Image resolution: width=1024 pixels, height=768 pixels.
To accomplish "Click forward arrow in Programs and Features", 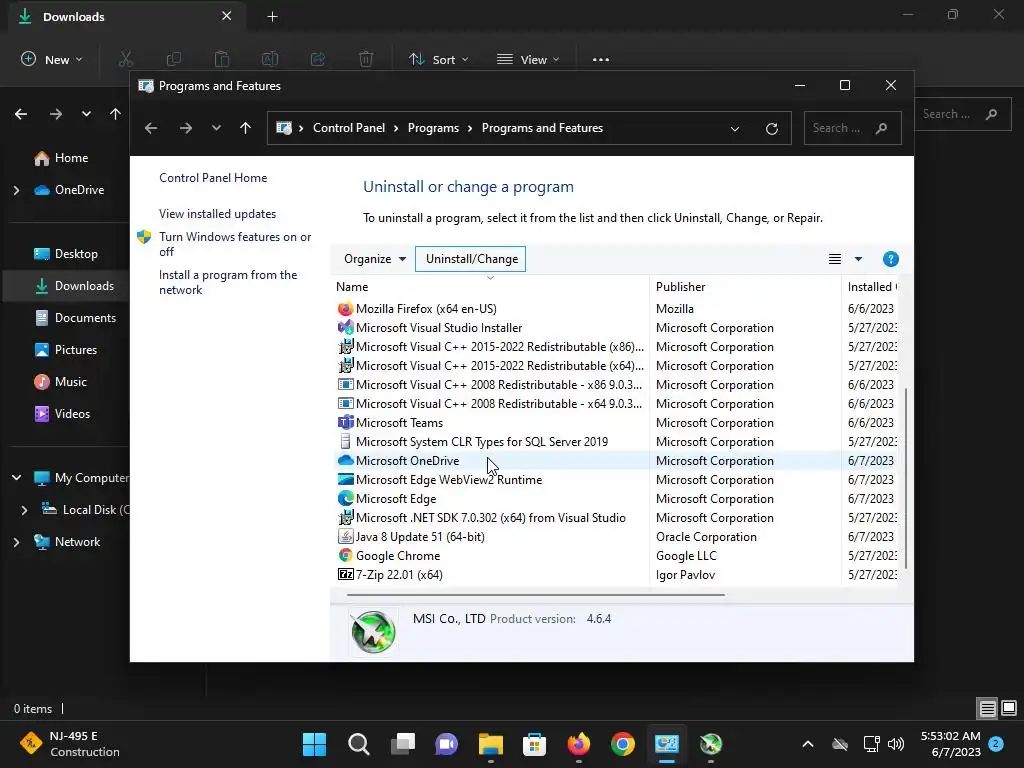I will pos(186,129).
